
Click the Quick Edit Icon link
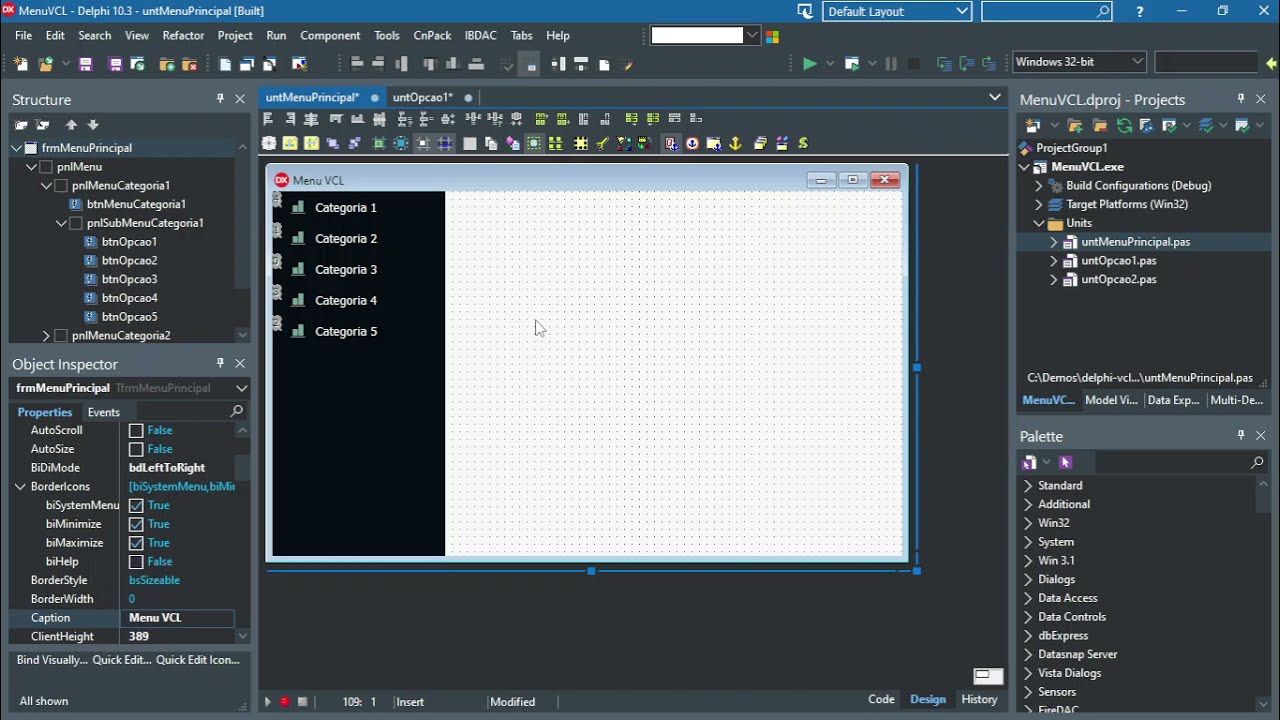pos(198,660)
